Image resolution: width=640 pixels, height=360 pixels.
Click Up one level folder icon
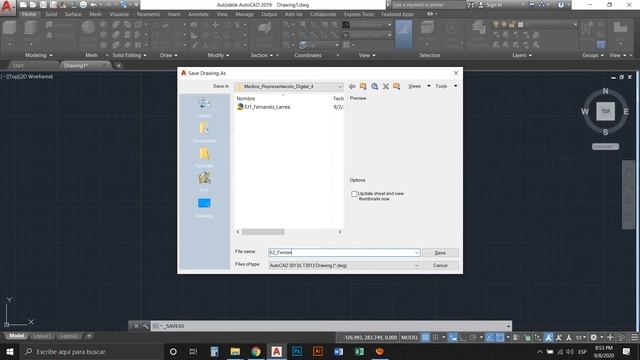(x=363, y=86)
